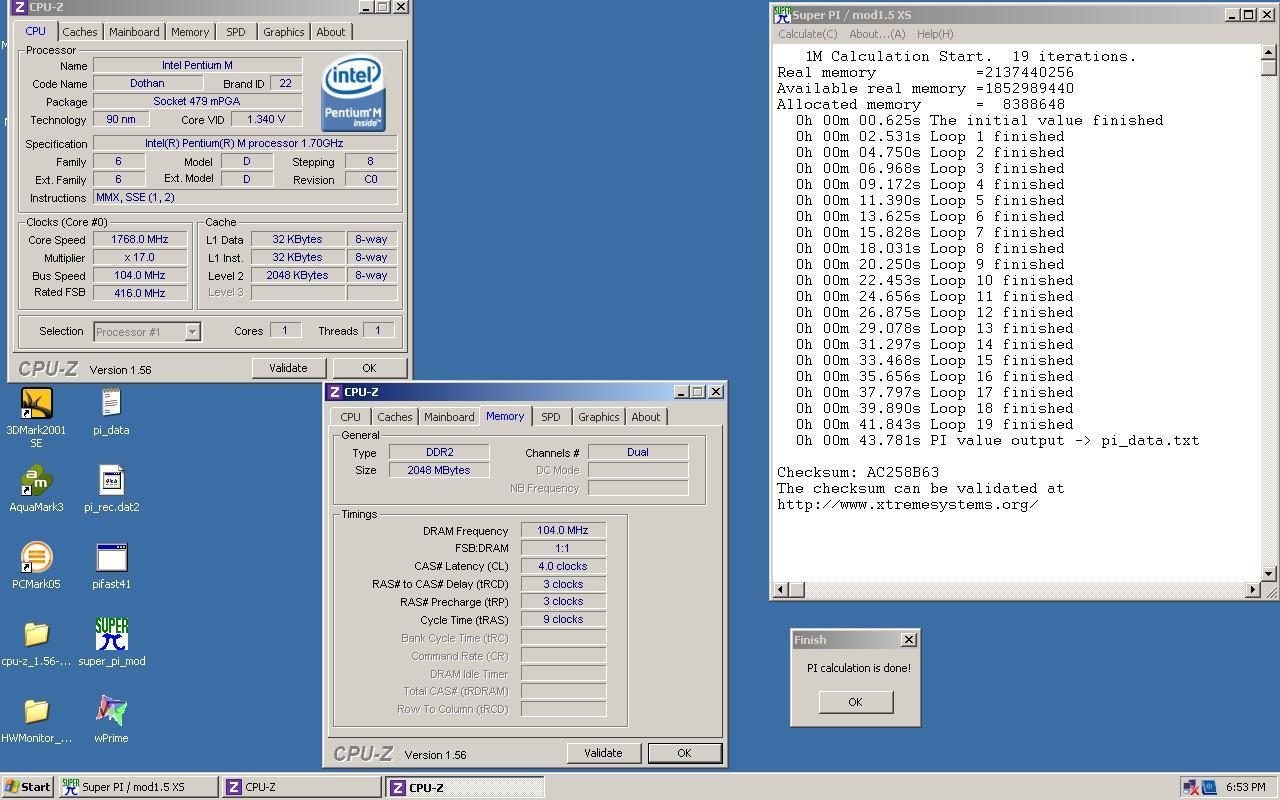The width and height of the screenshot is (1280, 800).
Task: Click the Super PI horizontal scrollbar right arrow
Action: [x=1253, y=590]
